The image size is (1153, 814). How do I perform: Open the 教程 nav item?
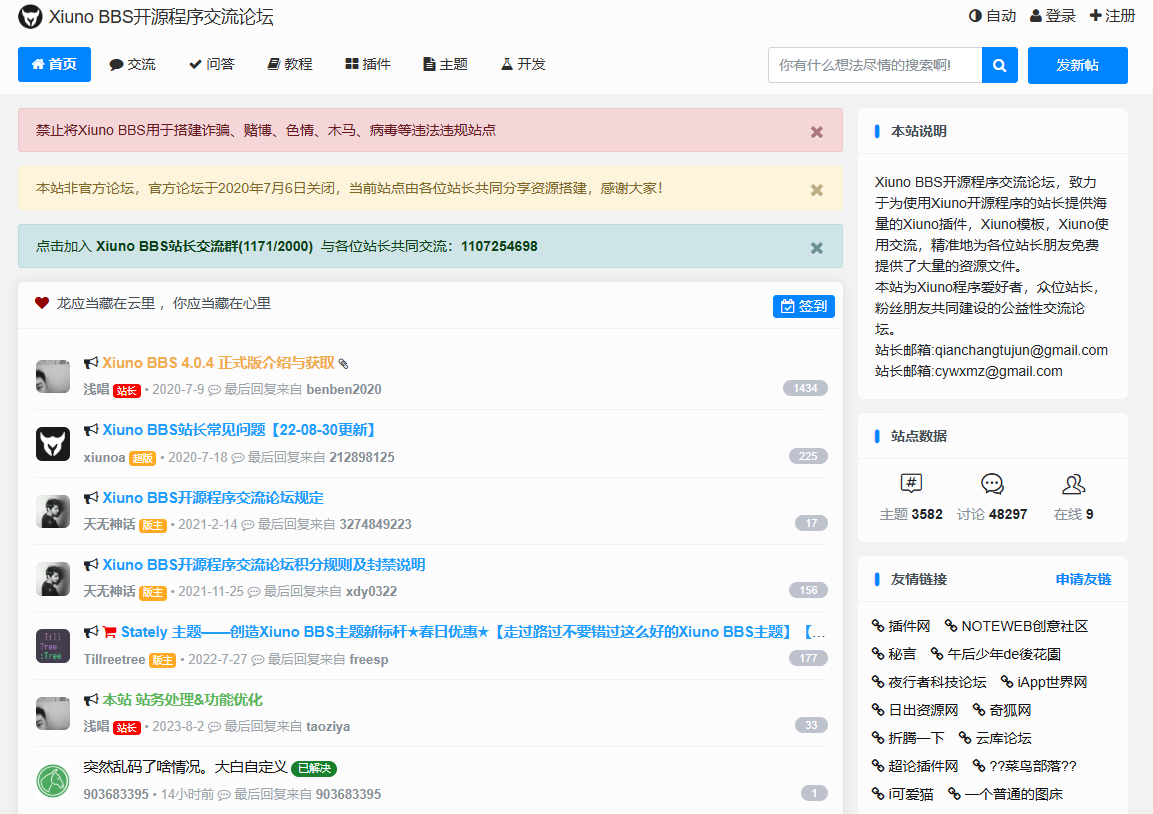pyautogui.click(x=290, y=65)
